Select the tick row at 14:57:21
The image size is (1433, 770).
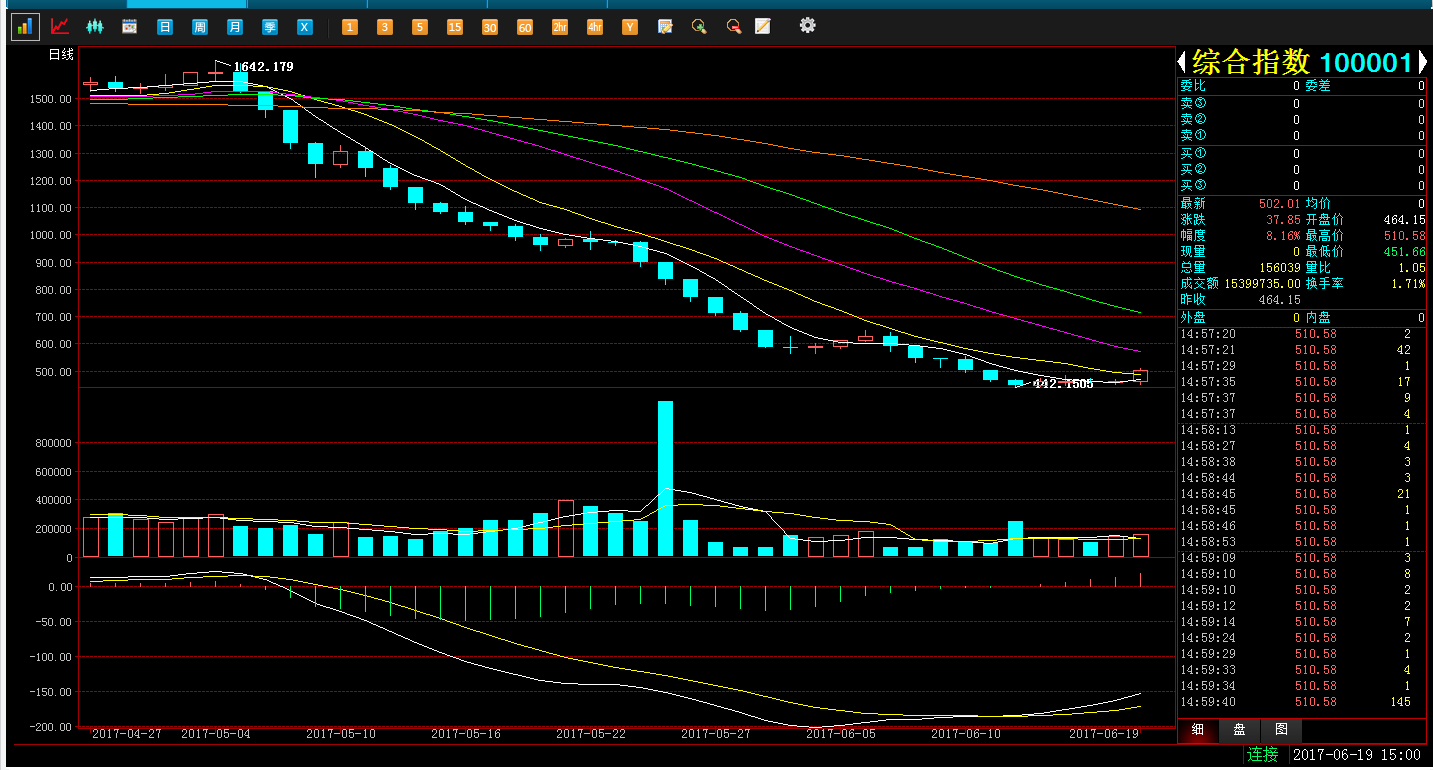point(1302,350)
